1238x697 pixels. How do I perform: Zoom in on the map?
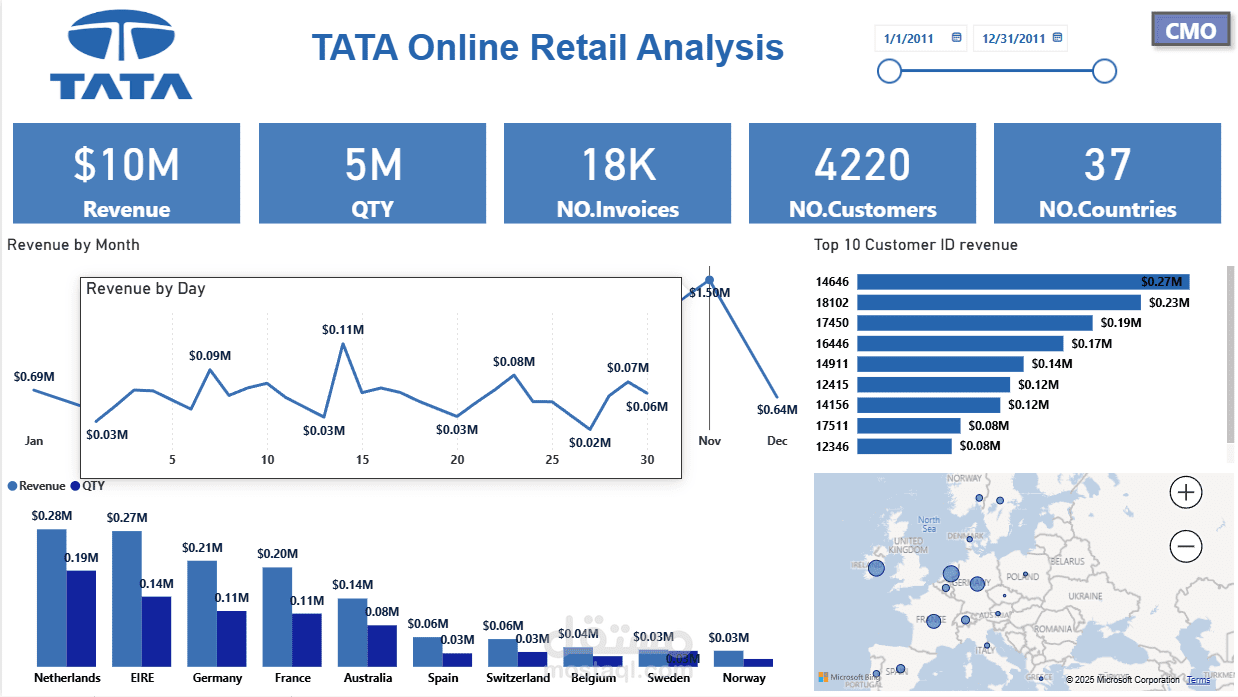coord(1186,492)
